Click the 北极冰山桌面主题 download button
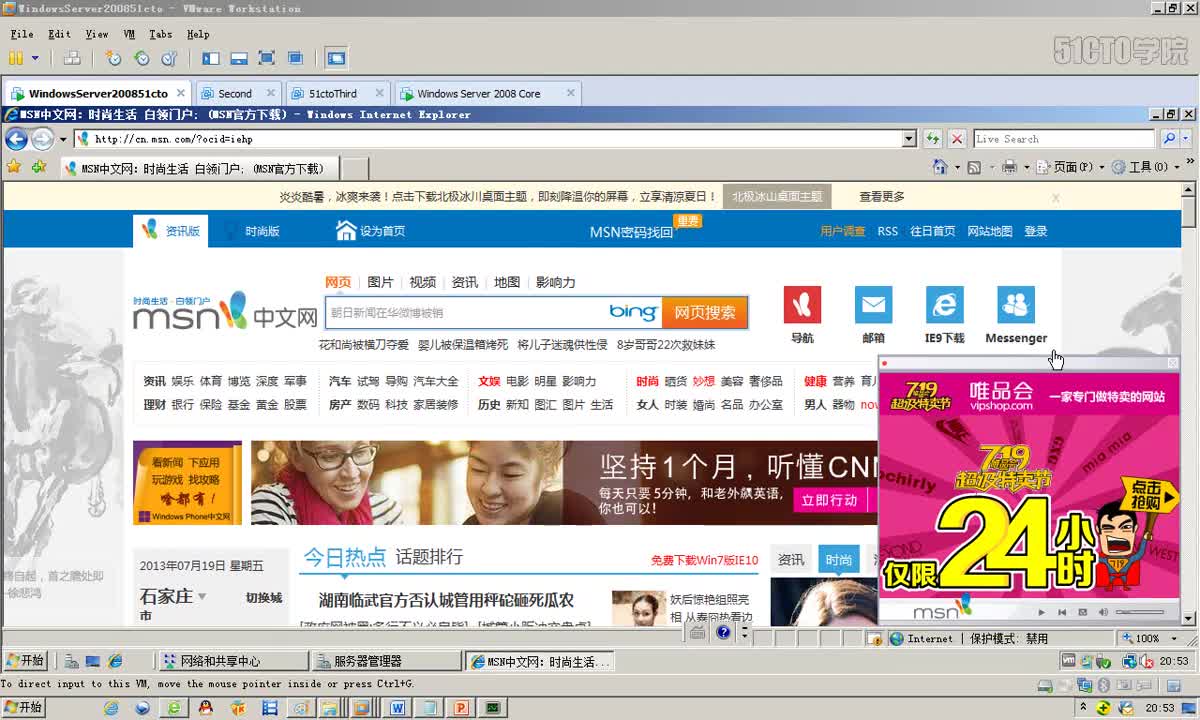 (x=777, y=197)
